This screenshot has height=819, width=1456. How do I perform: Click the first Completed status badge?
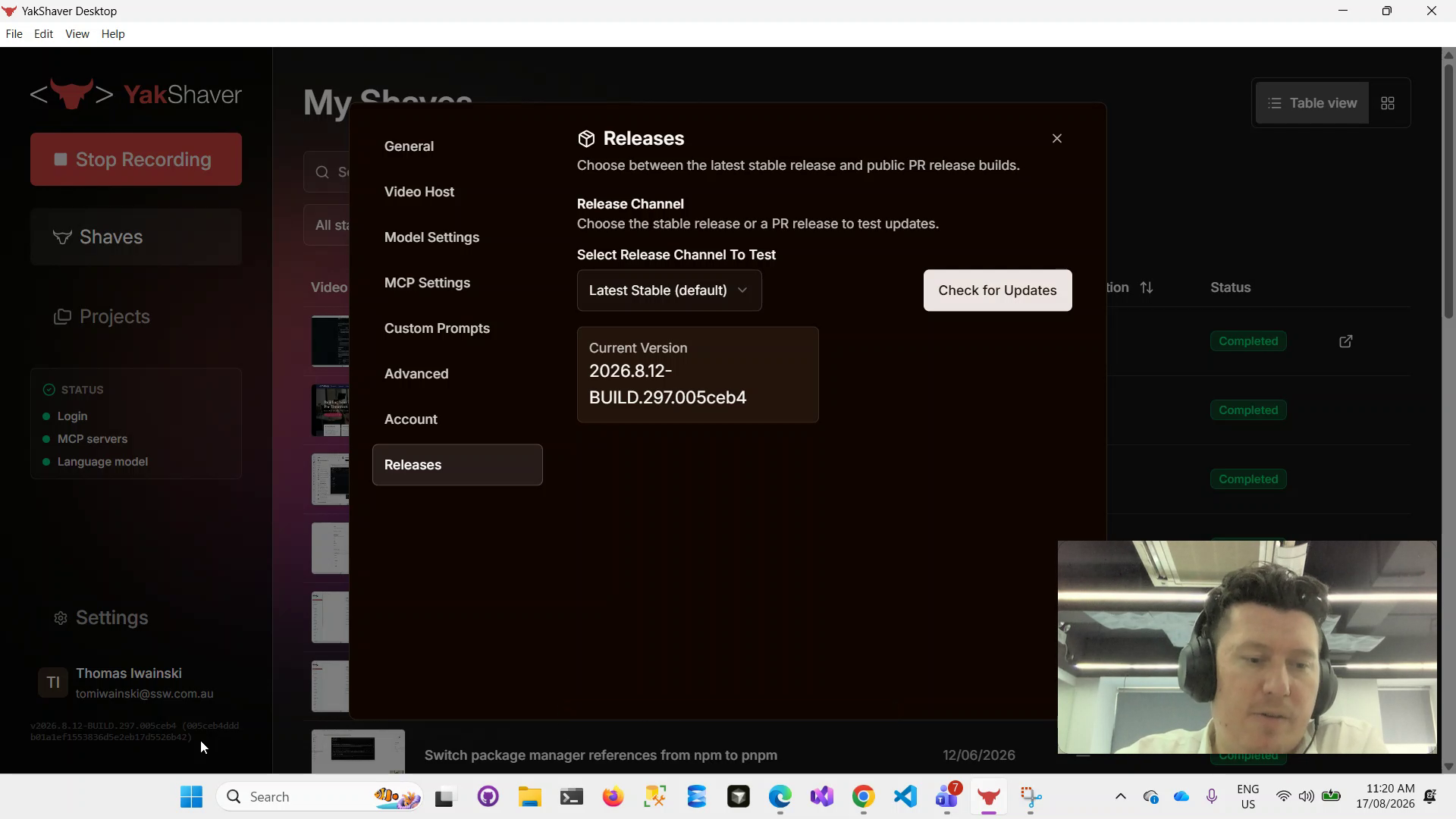pos(1248,341)
